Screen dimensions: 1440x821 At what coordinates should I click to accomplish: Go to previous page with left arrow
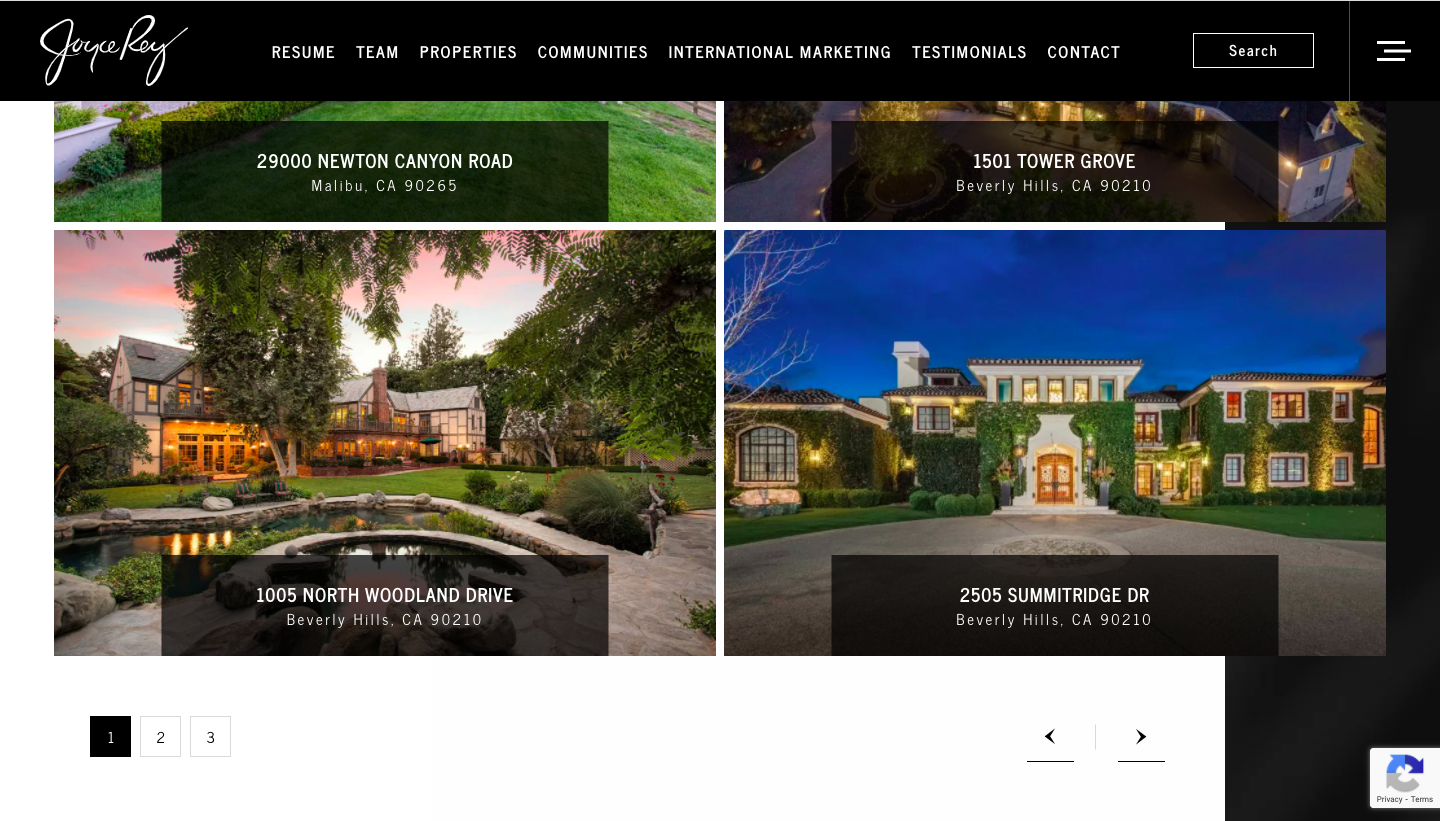click(1050, 737)
